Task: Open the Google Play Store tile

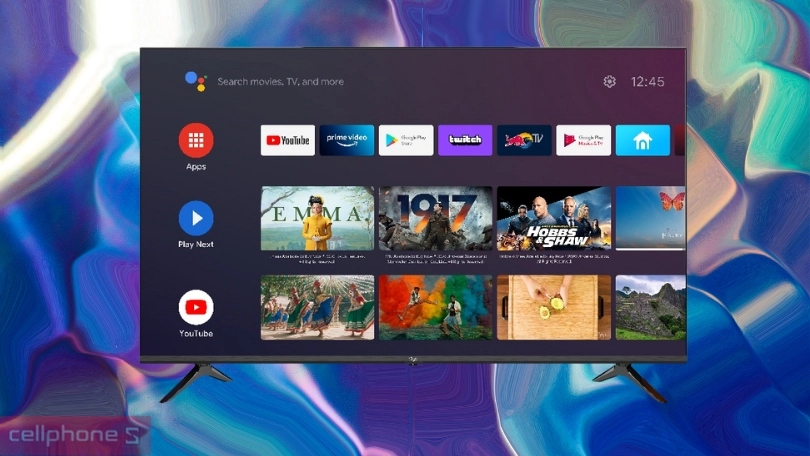Action: pos(406,140)
